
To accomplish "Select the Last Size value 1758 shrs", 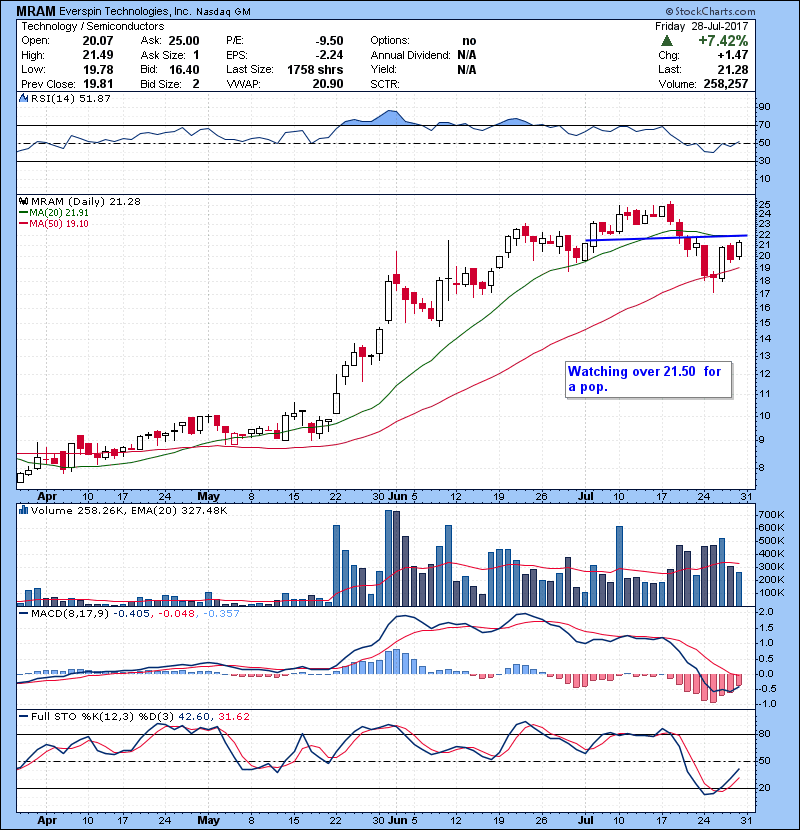I will [315, 69].
